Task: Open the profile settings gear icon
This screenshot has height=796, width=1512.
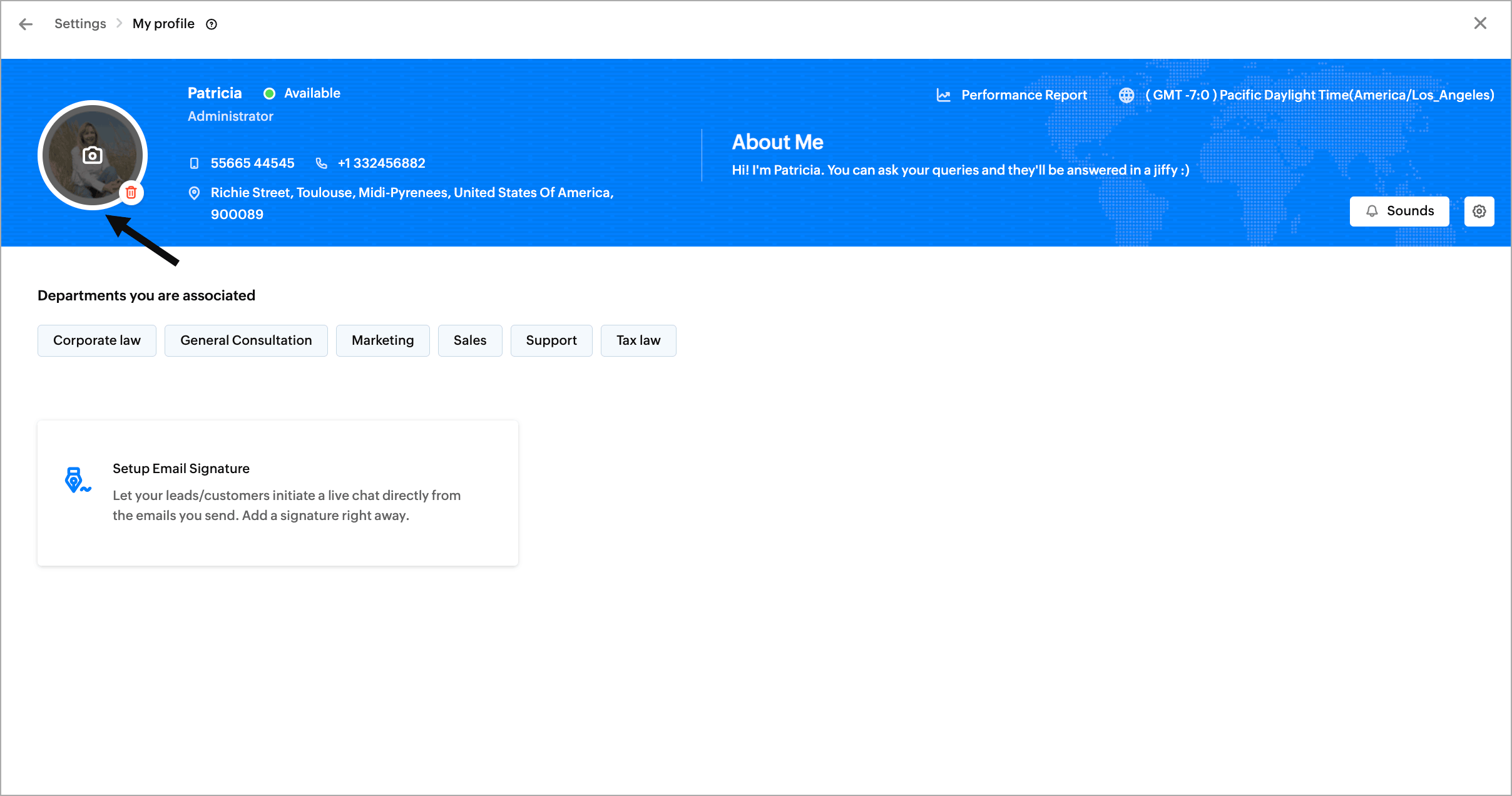Action: [x=1479, y=212]
